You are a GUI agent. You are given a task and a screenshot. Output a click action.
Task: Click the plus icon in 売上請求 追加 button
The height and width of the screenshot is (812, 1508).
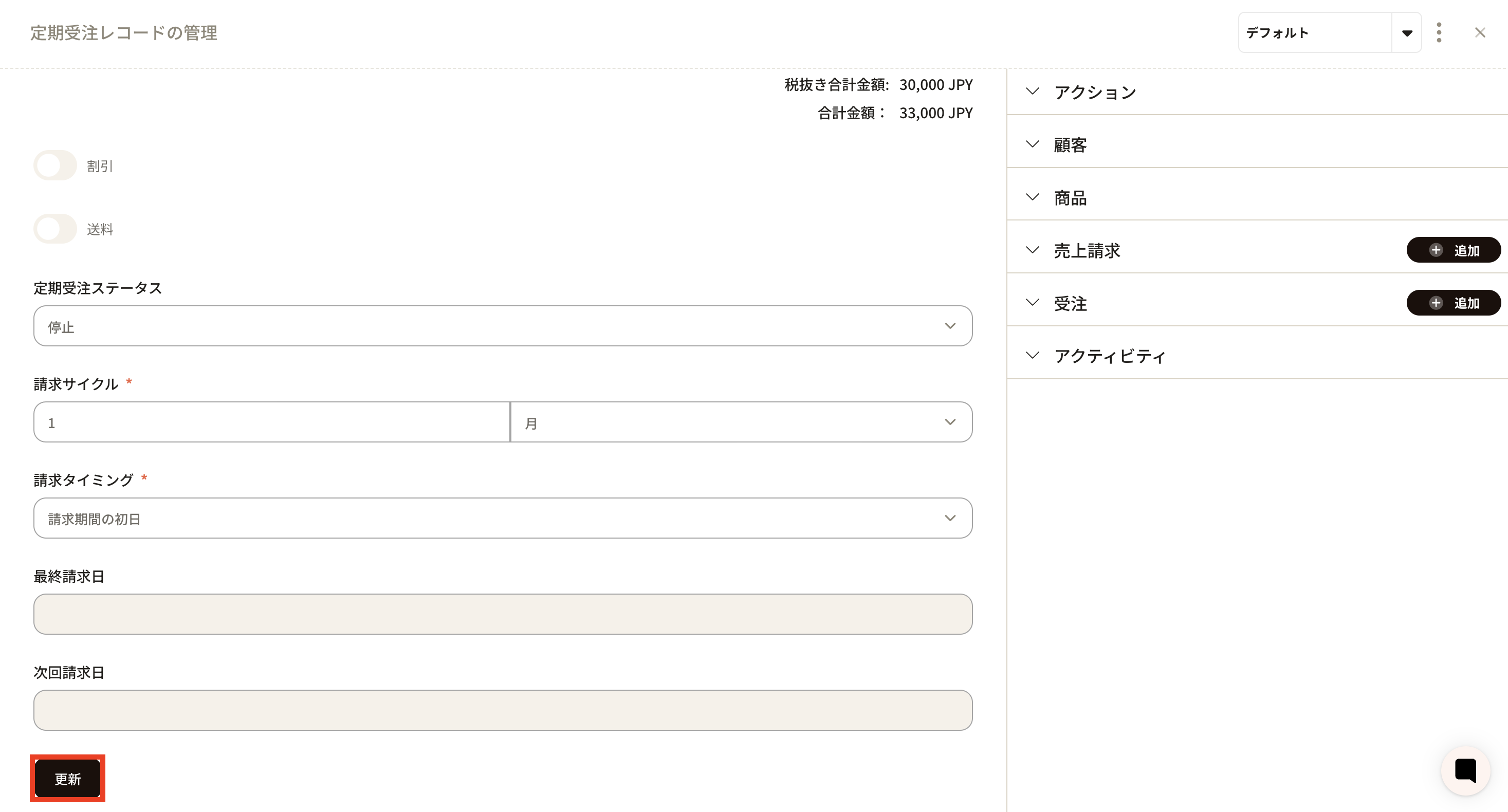coord(1436,250)
